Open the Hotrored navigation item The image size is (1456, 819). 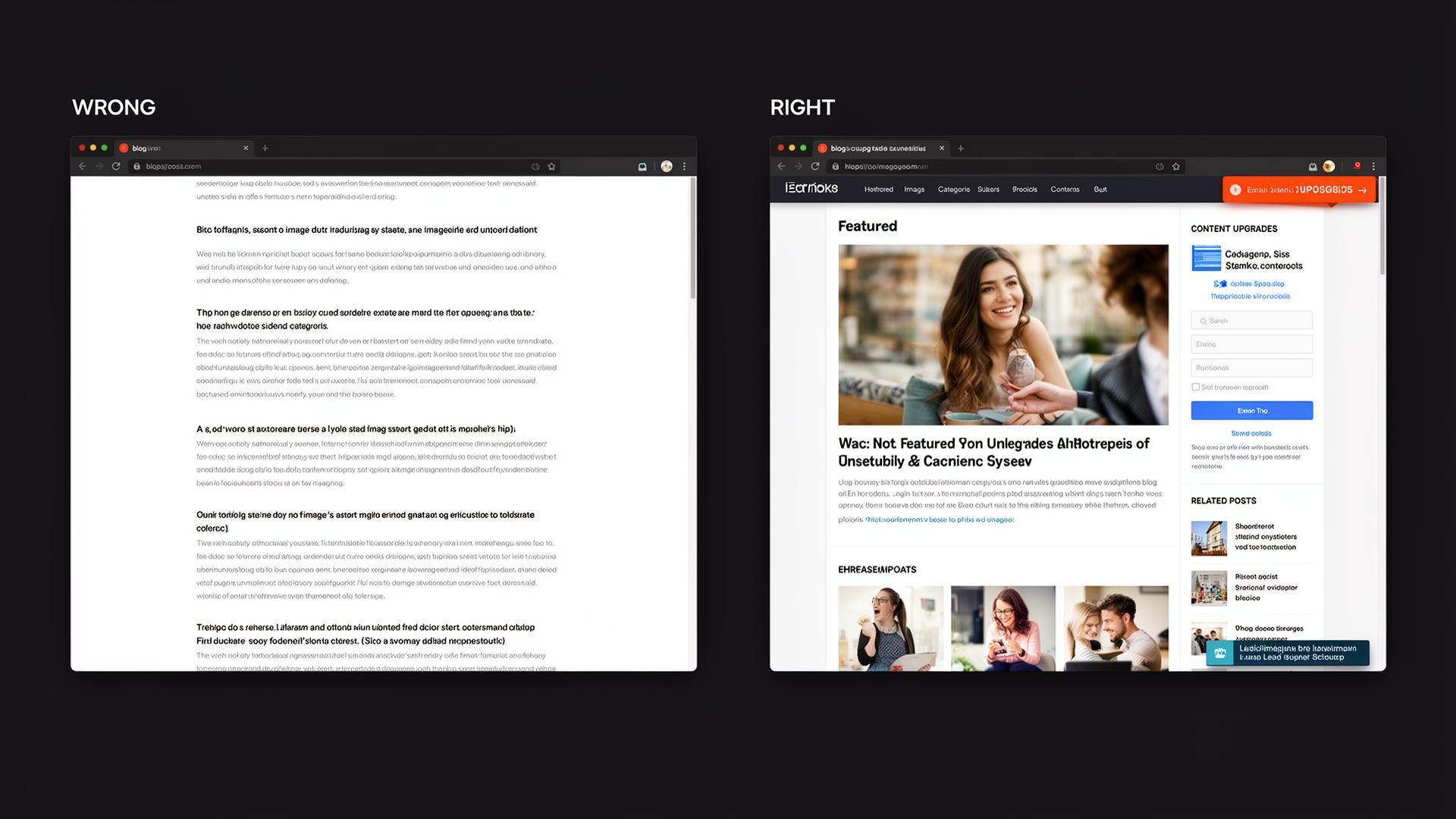coord(879,190)
